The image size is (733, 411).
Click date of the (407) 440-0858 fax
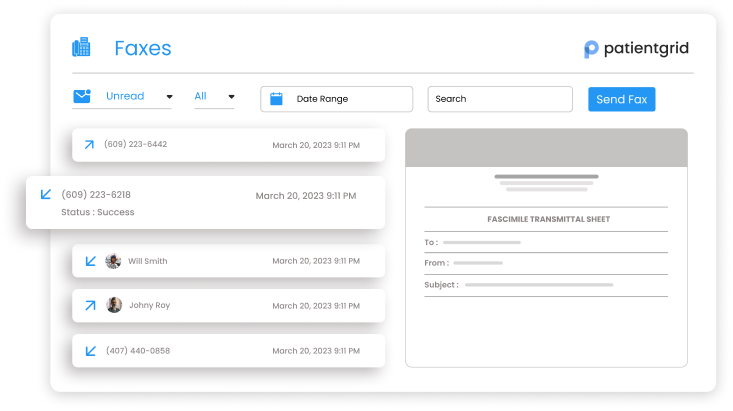tap(316, 351)
